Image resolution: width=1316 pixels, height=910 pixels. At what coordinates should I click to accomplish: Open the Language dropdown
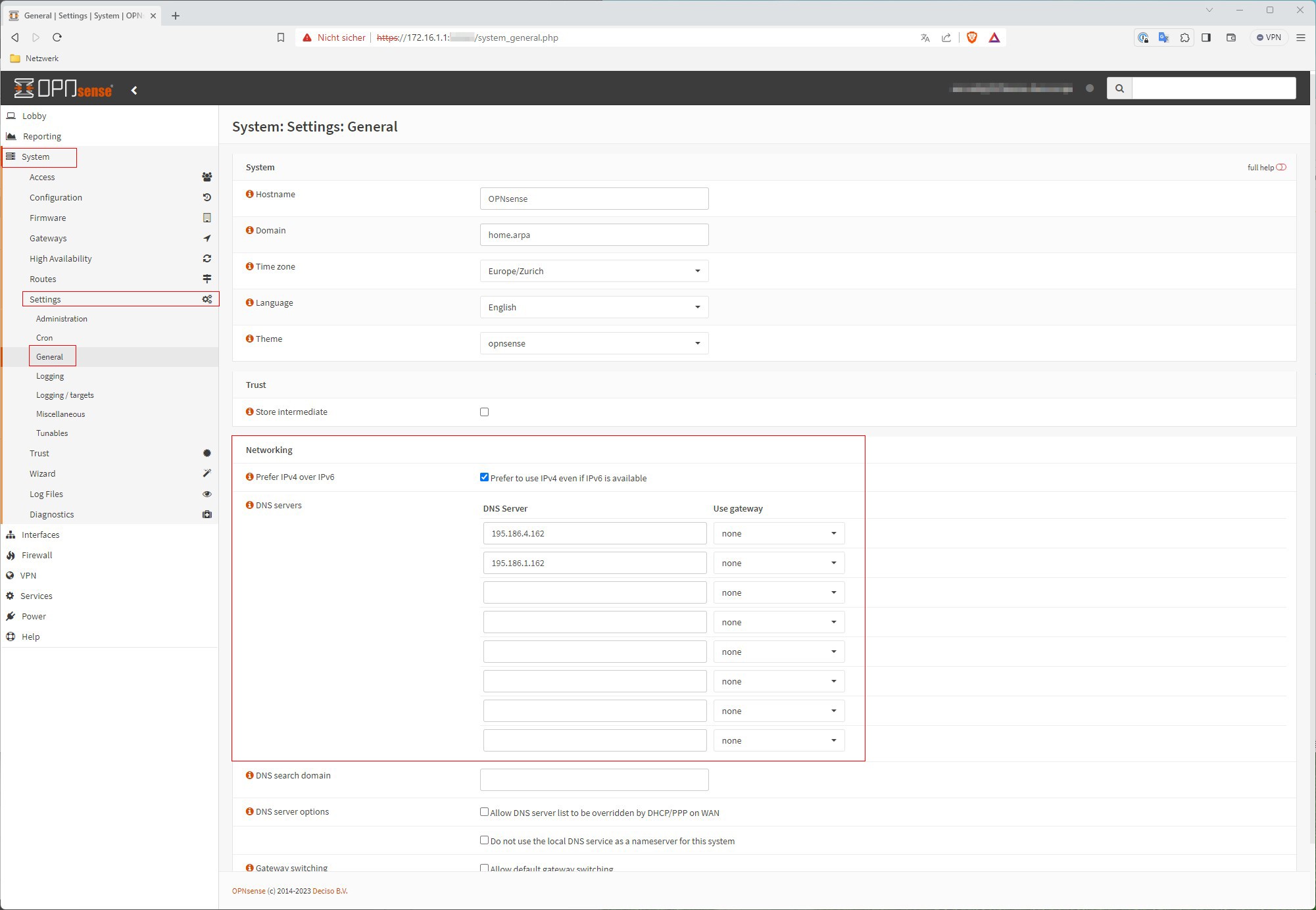point(594,307)
